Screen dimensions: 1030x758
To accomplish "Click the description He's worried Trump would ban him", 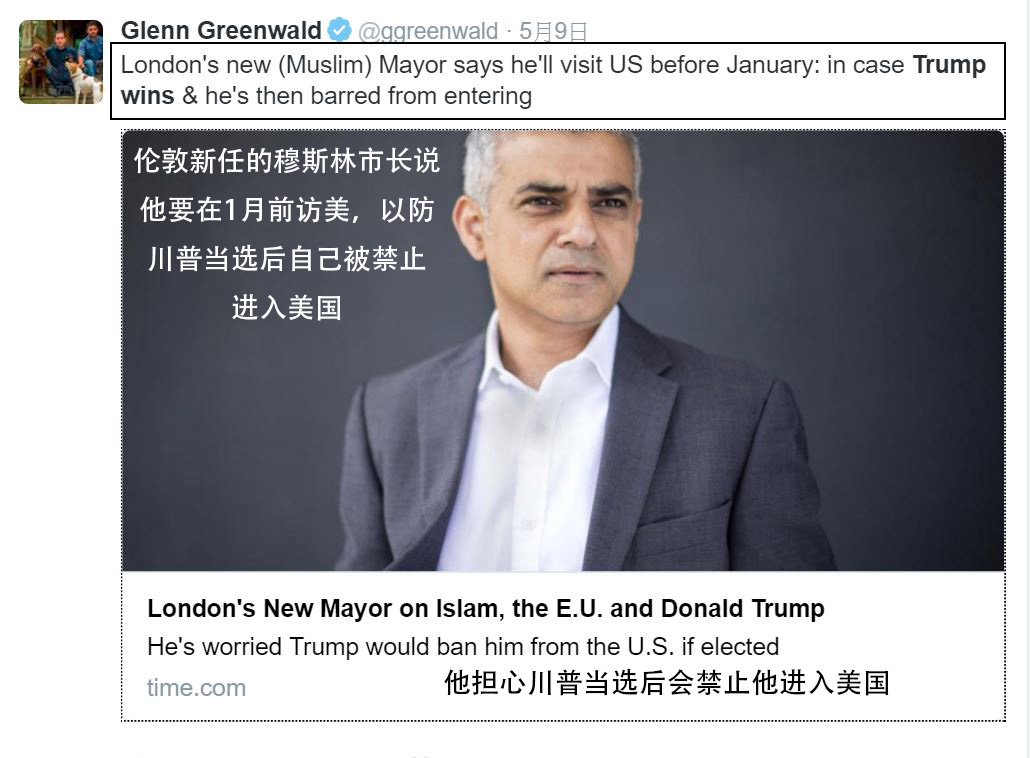I will tap(463, 647).
